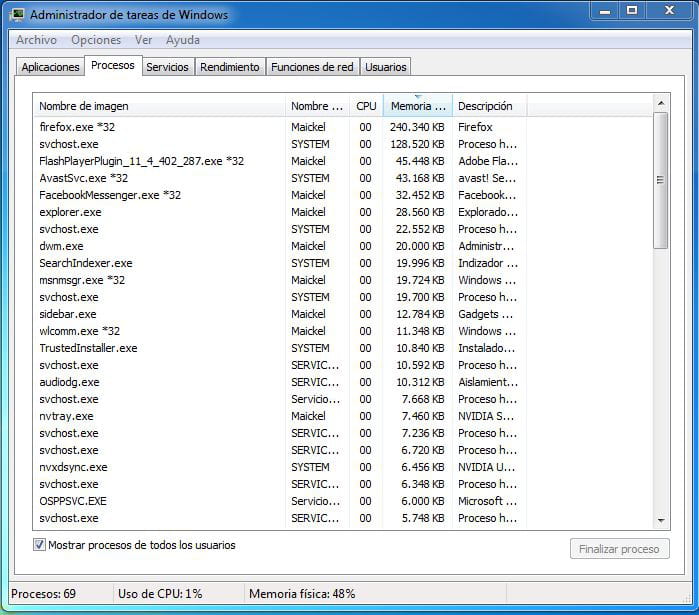Image resolution: width=699 pixels, height=615 pixels.
Task: Select svchost.exe using 6.348 KB
Action: (280, 484)
